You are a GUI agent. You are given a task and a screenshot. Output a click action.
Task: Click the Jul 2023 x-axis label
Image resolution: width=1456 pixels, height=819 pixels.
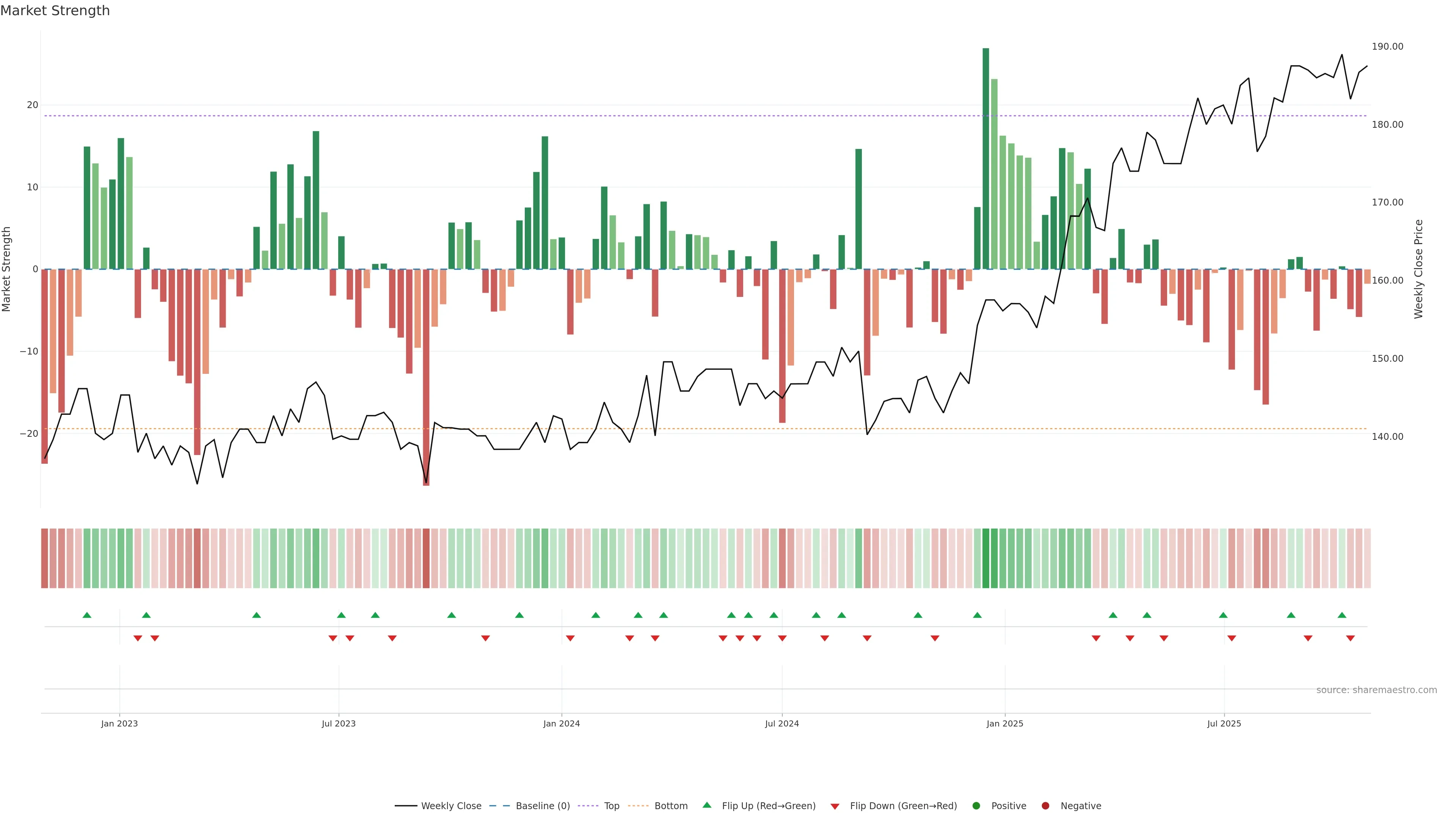[339, 723]
